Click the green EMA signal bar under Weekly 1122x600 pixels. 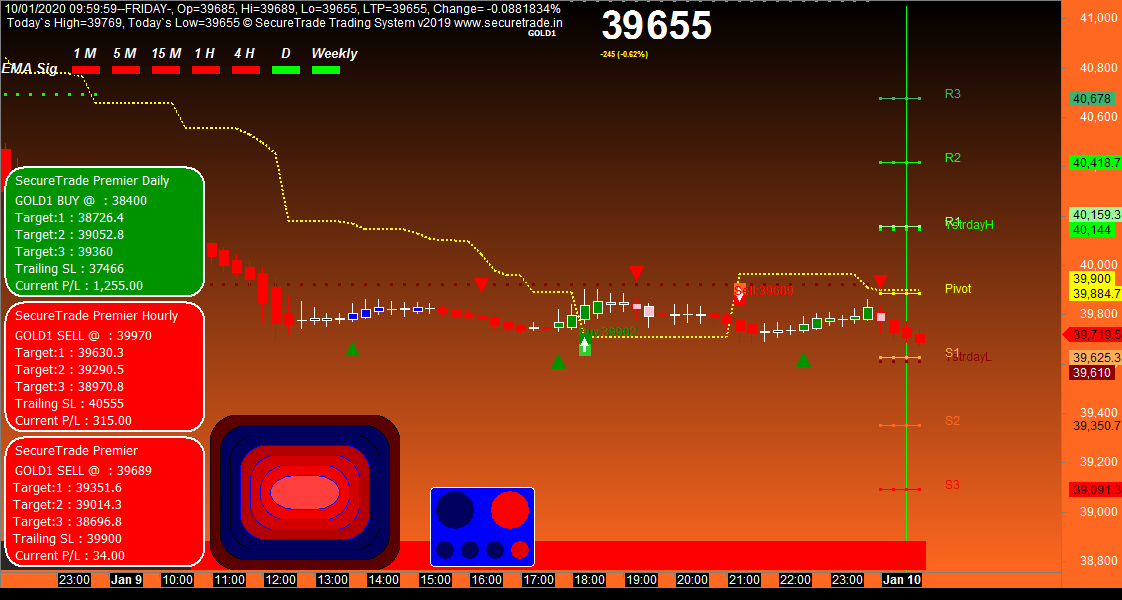point(326,69)
